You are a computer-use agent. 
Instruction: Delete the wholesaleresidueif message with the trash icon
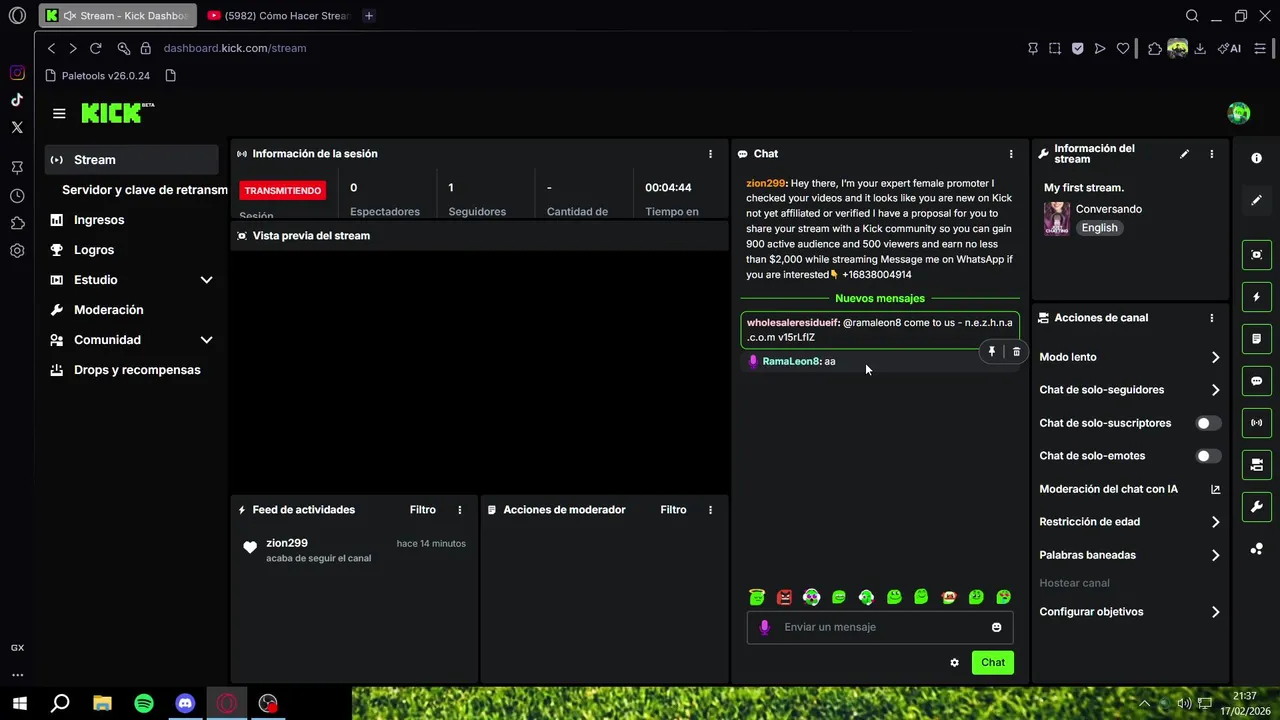click(1016, 352)
